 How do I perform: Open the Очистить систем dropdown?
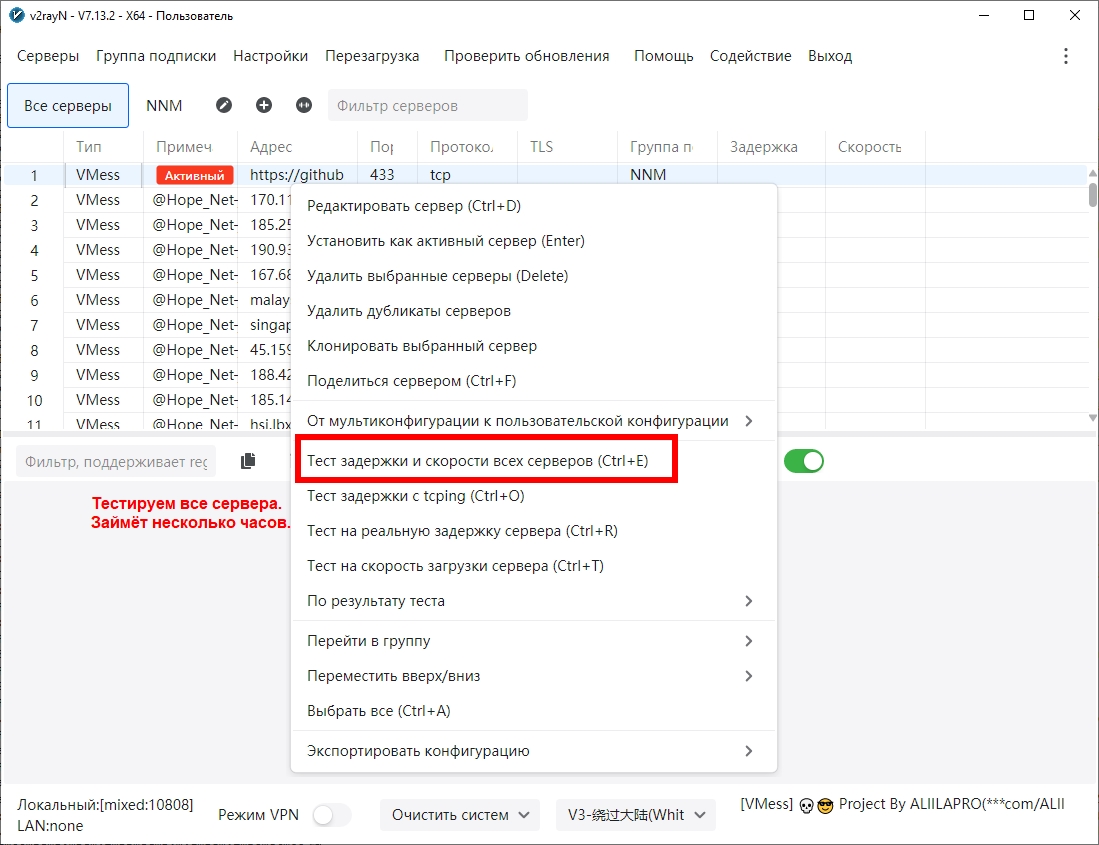(460, 815)
